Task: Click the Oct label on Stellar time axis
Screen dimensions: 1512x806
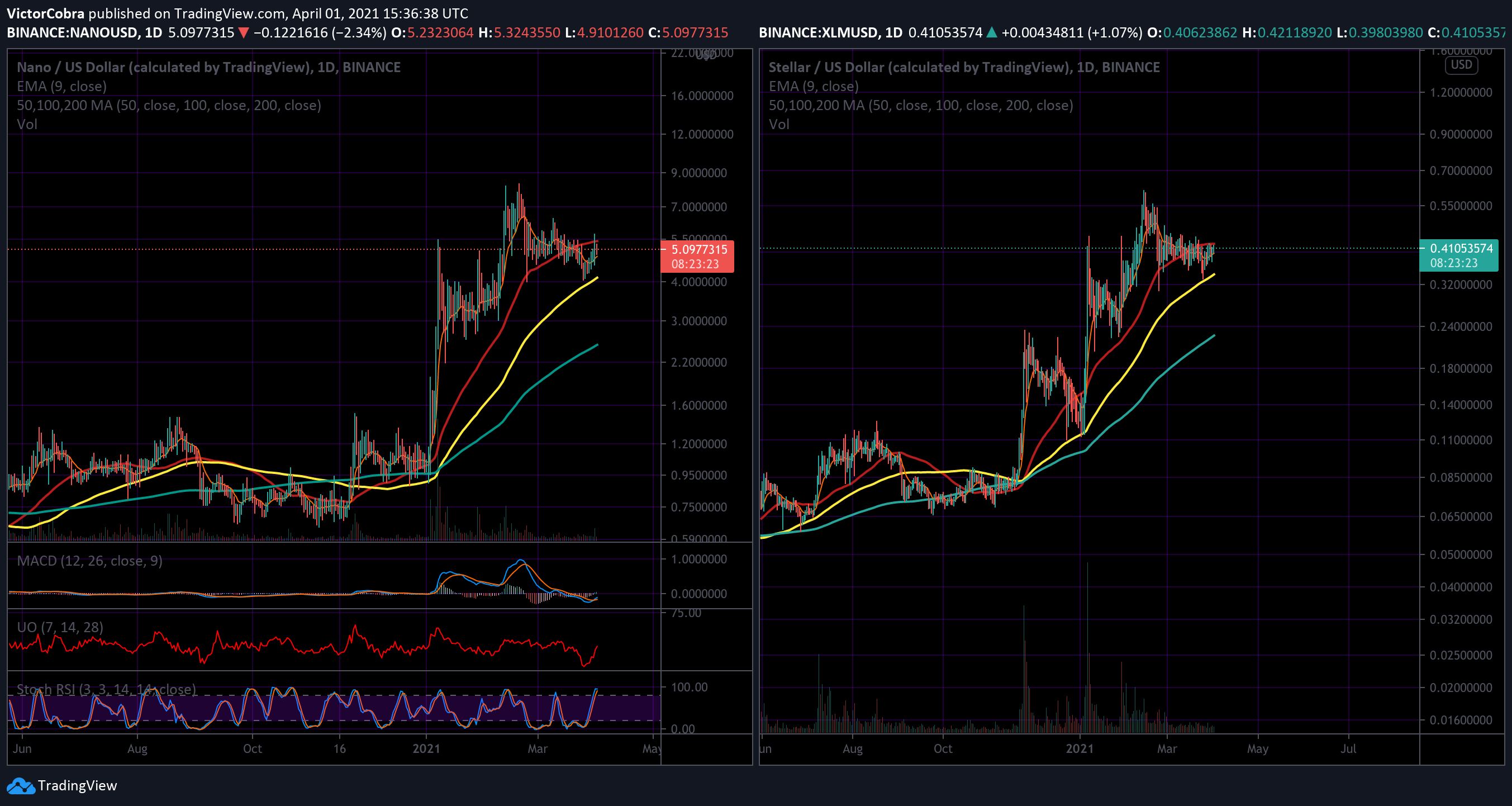Action: tap(943, 748)
